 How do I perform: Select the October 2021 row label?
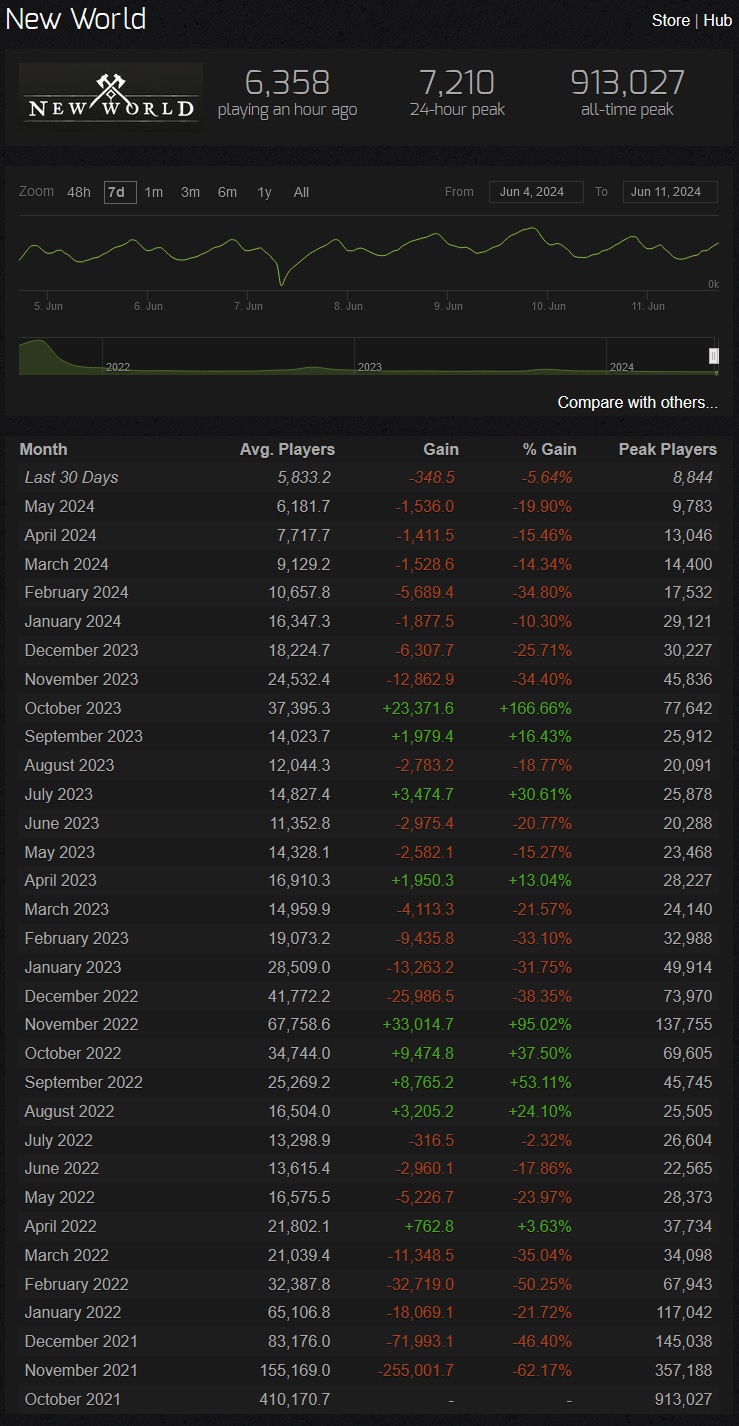[x=73, y=1400]
